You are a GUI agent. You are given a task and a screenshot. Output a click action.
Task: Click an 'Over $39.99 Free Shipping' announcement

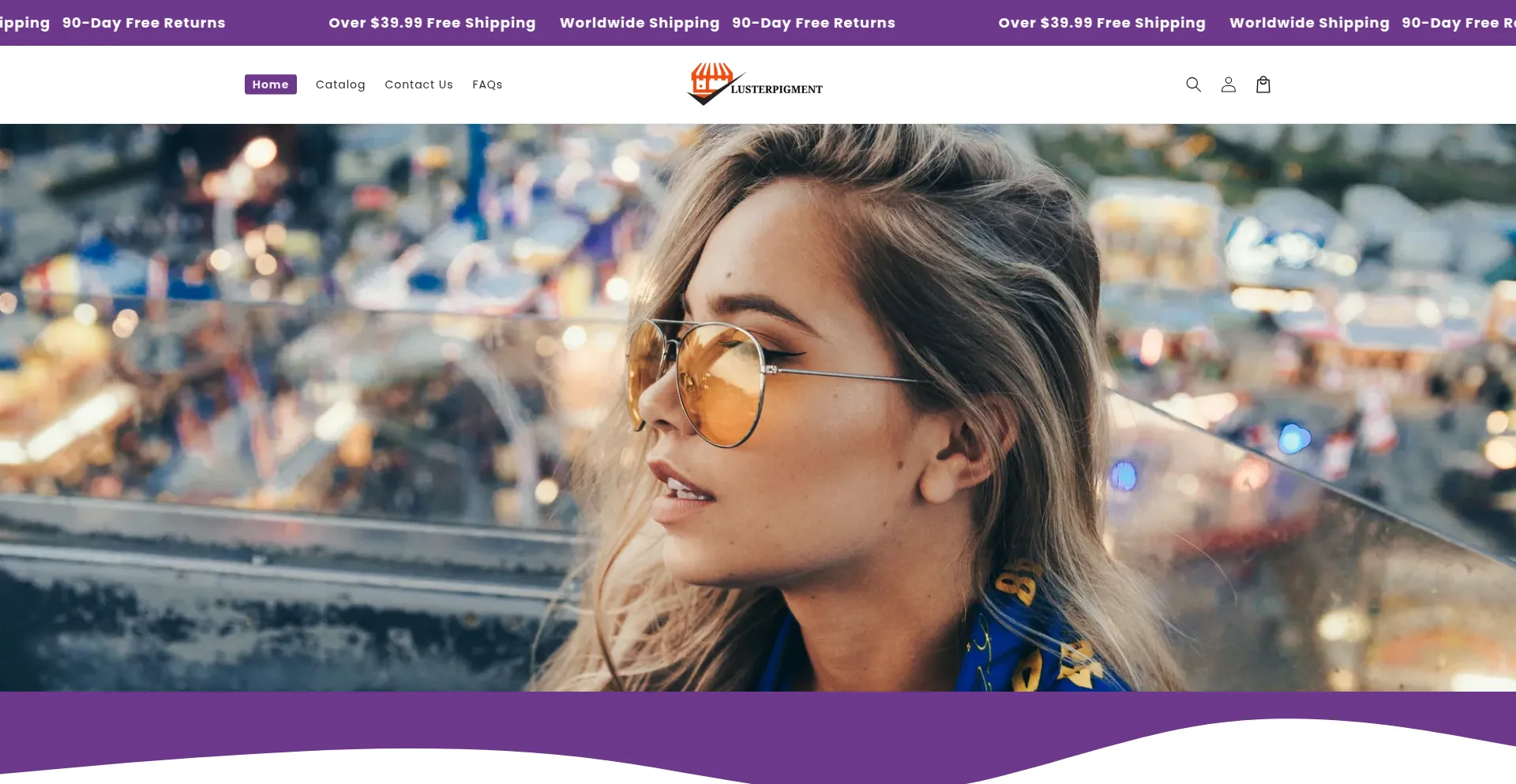432,23
